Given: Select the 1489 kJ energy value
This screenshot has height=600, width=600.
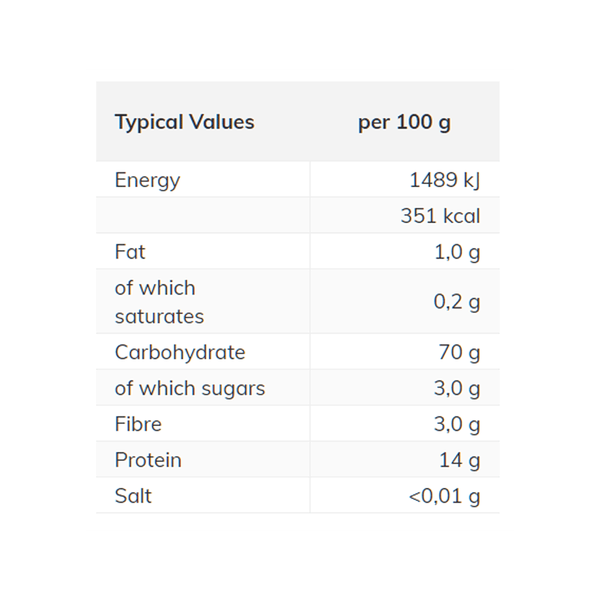Looking at the screenshot, I should [445, 181].
